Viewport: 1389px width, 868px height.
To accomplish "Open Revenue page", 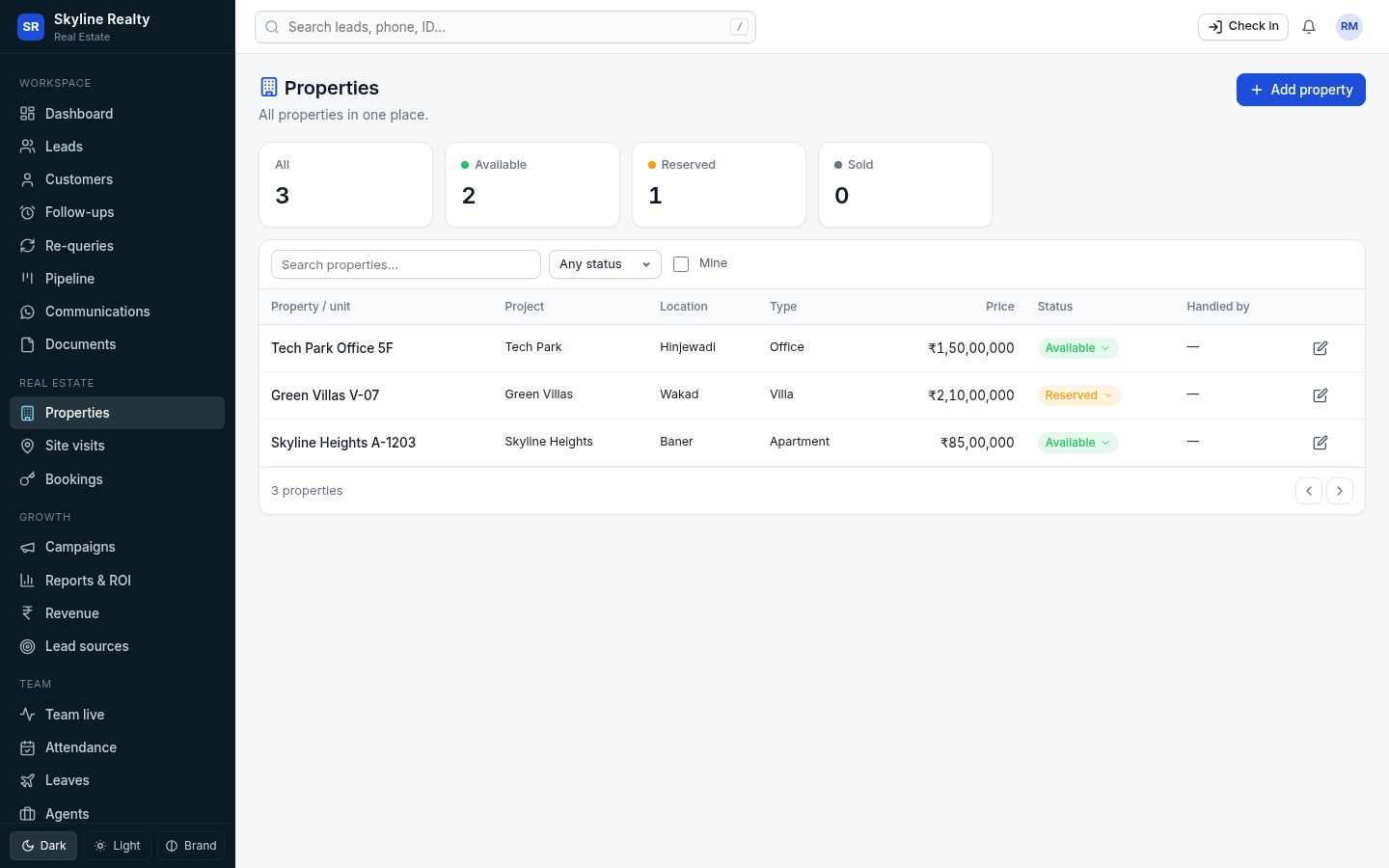I will 117,613.
